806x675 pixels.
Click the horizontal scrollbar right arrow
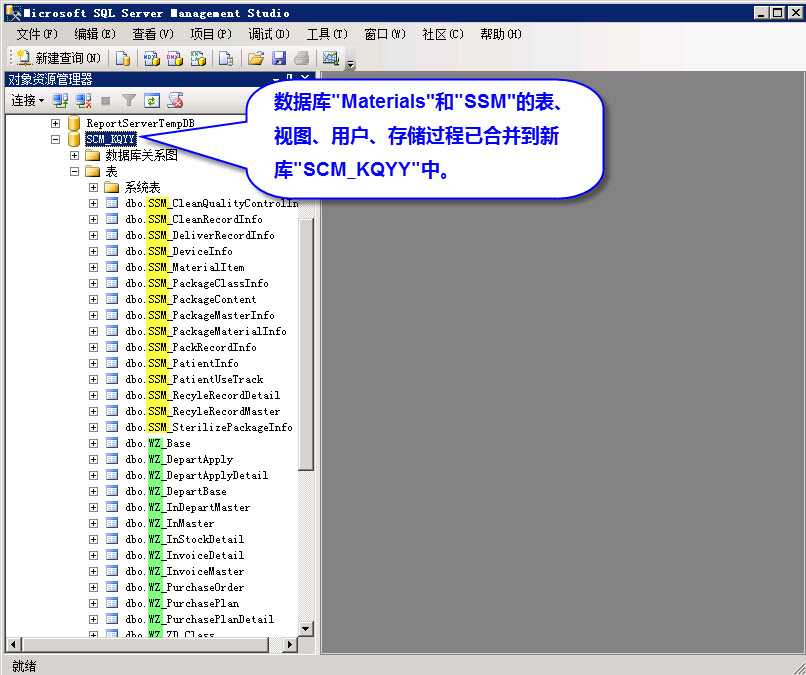(x=290, y=644)
